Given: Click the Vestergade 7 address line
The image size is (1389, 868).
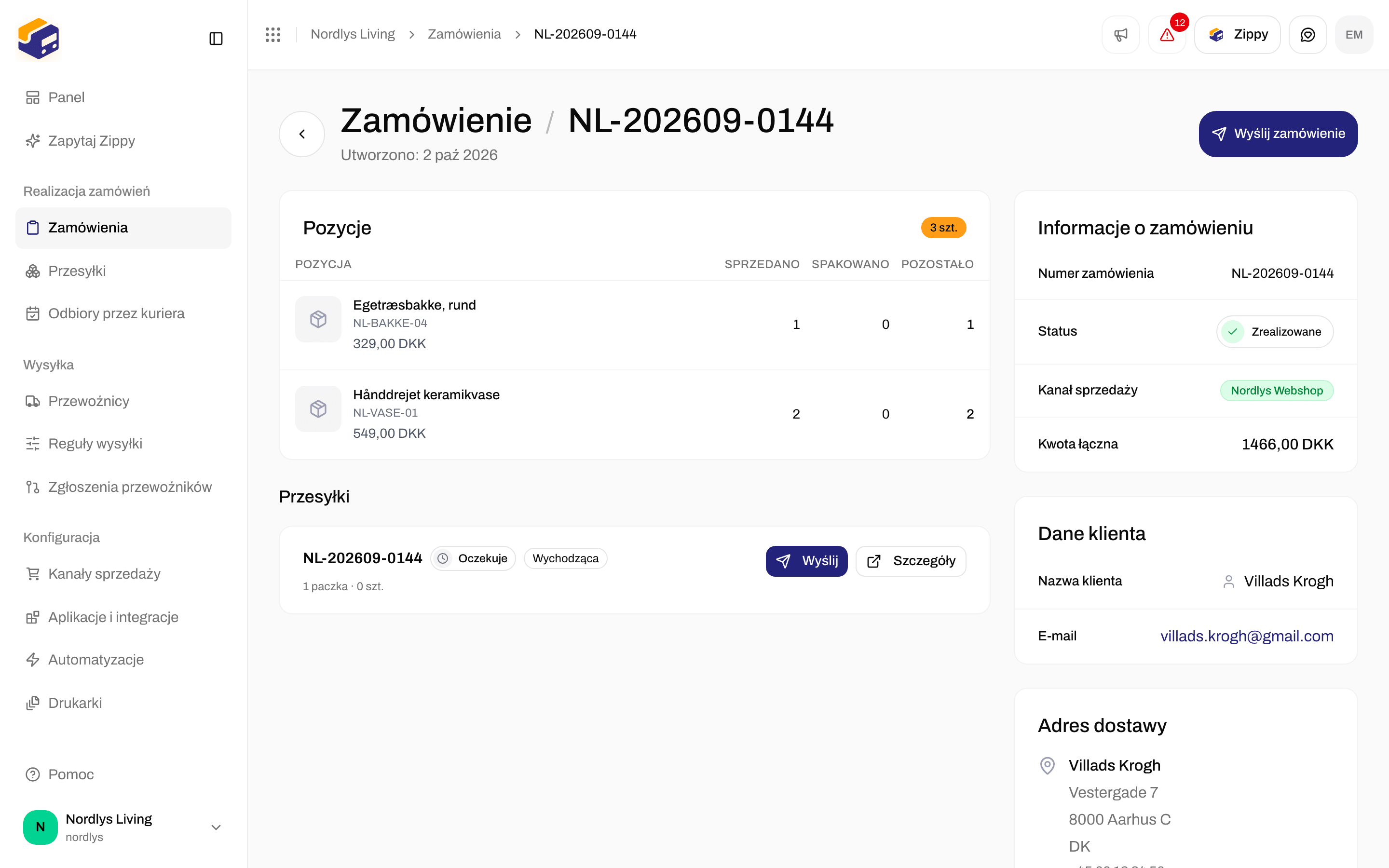Looking at the screenshot, I should pyautogui.click(x=1113, y=793).
